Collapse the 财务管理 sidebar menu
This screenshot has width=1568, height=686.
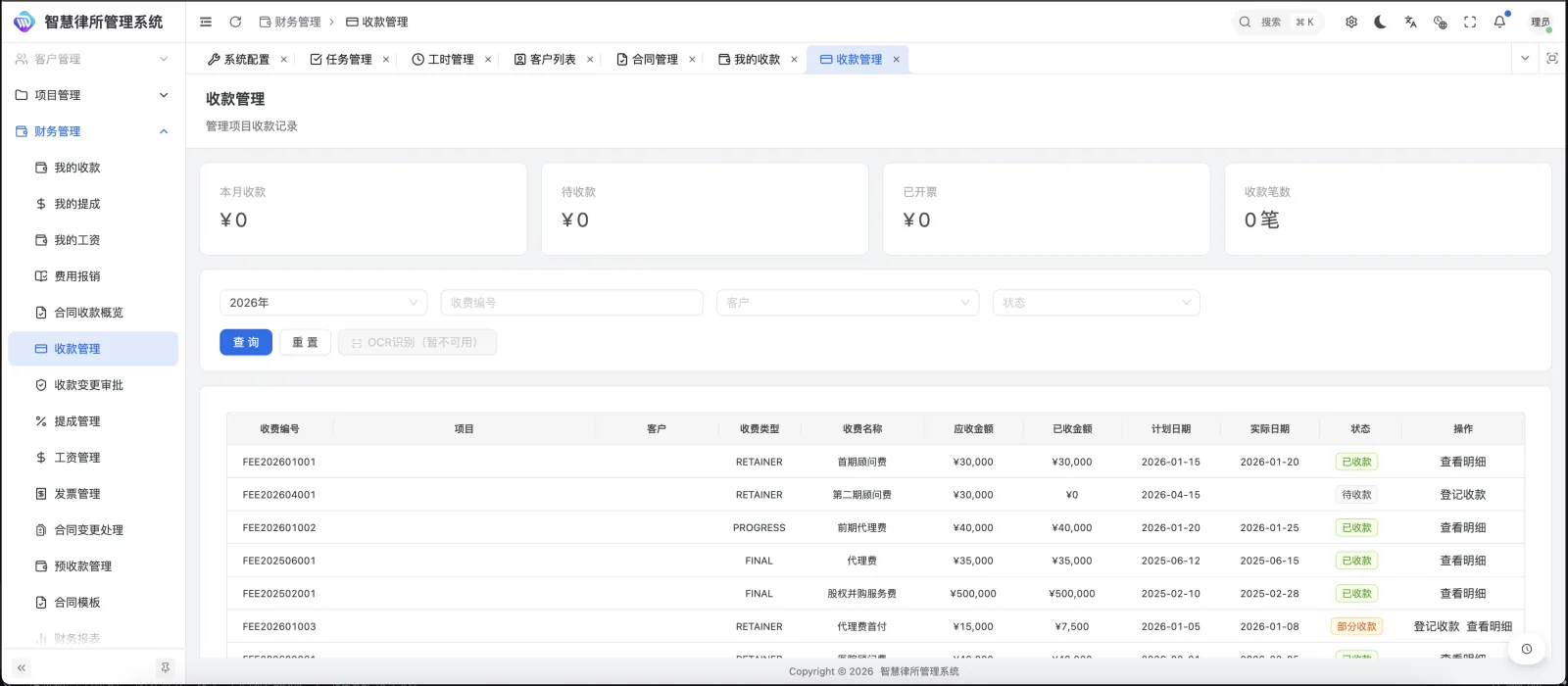pos(93,131)
